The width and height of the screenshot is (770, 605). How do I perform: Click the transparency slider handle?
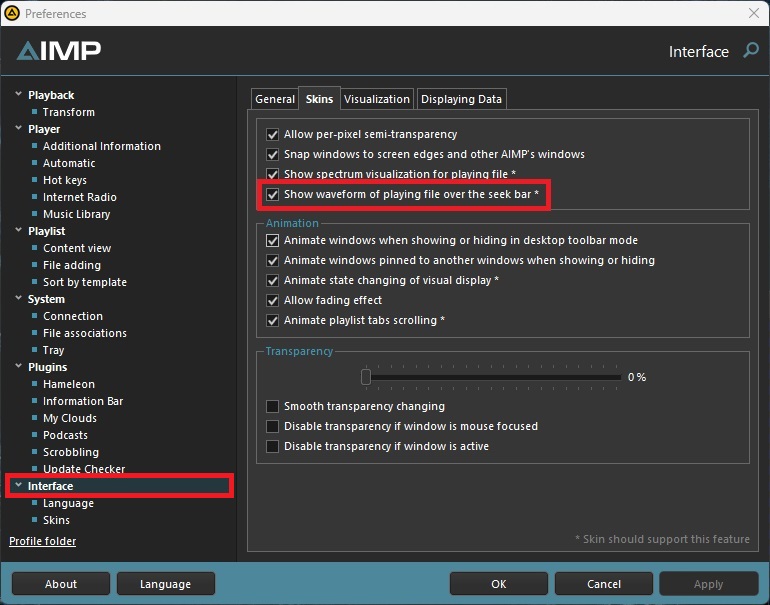tap(366, 377)
